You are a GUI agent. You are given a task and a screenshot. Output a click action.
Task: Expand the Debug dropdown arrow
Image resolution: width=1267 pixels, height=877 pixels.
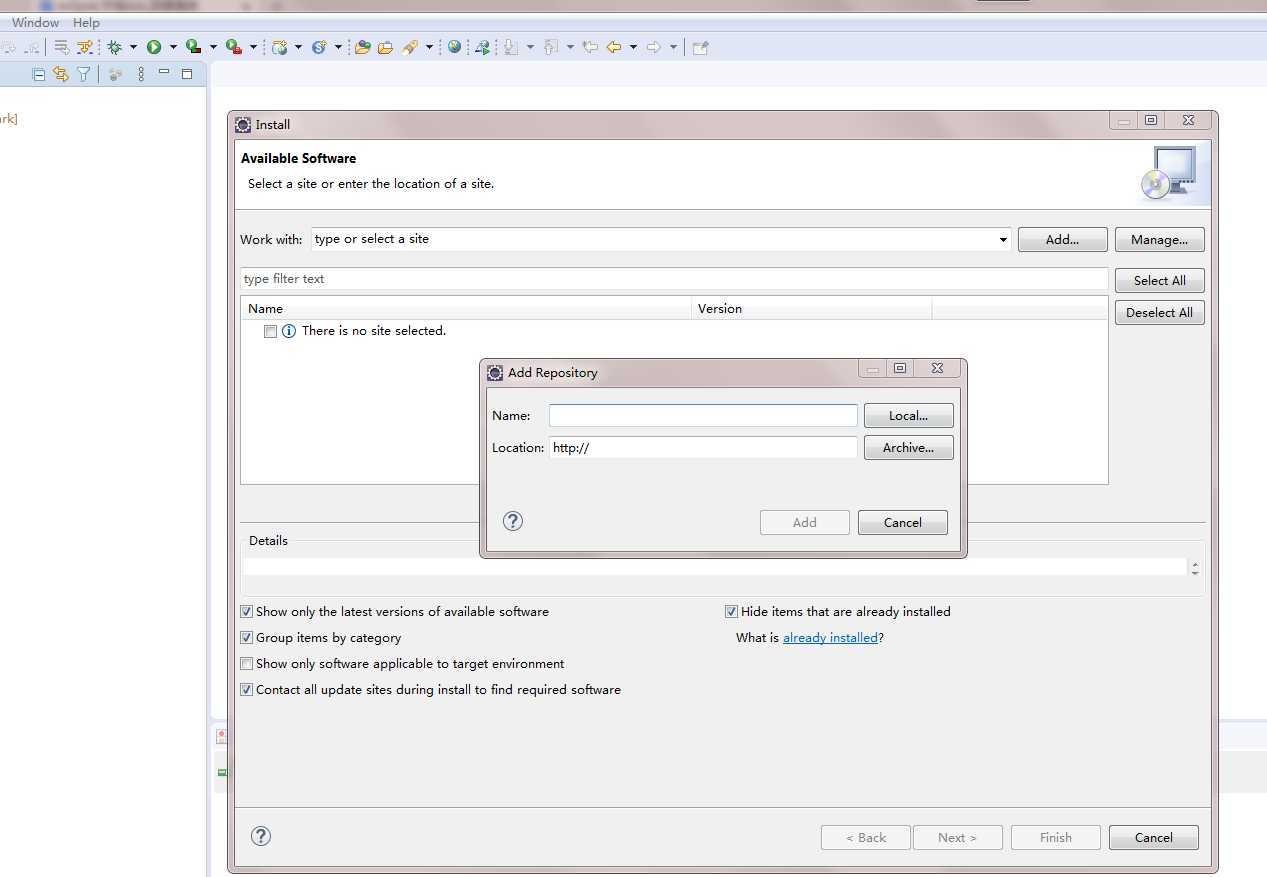(x=133, y=47)
